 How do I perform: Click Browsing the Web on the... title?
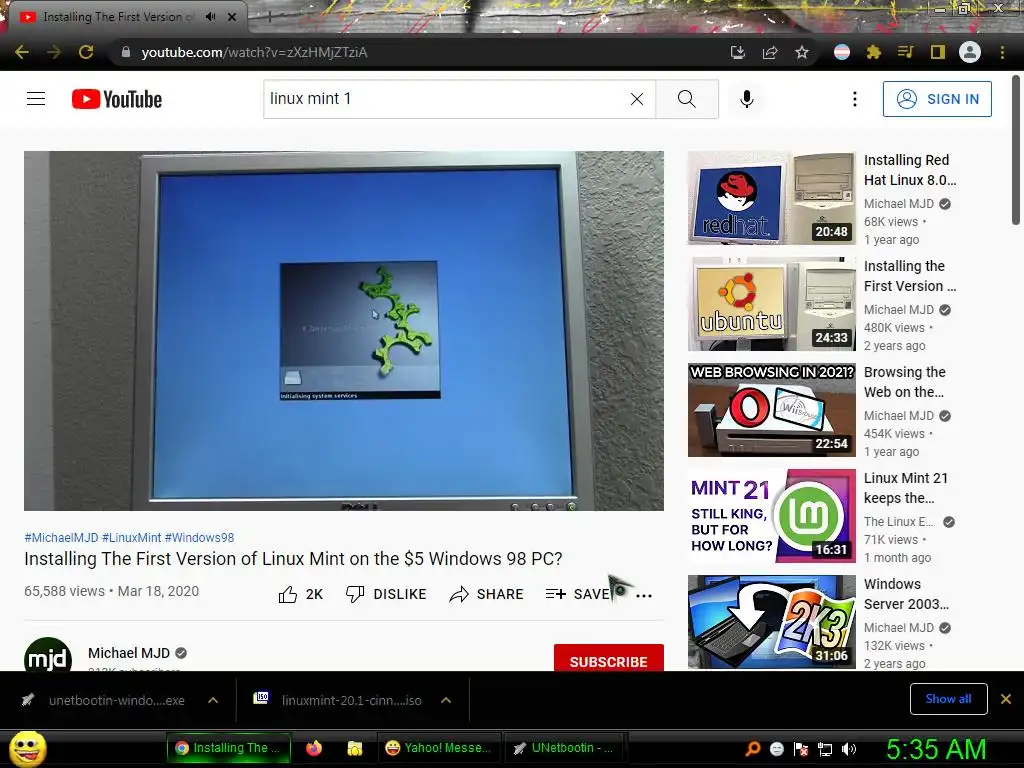(x=904, y=382)
